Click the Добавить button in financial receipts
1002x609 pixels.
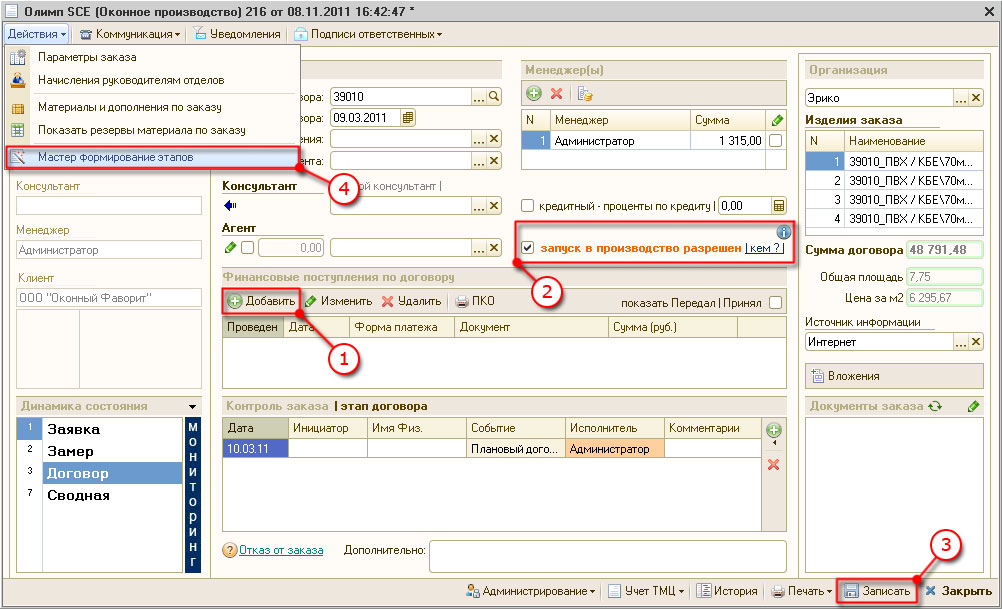point(262,301)
